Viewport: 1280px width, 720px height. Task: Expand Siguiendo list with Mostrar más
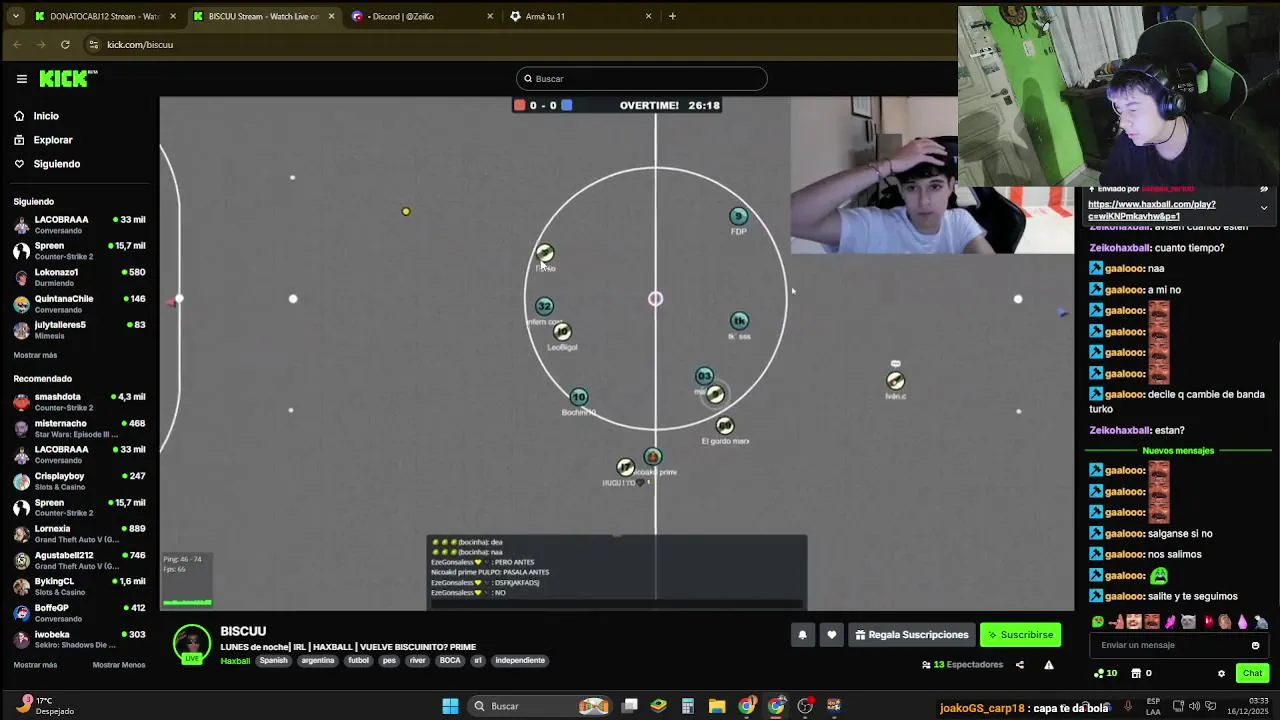35,355
